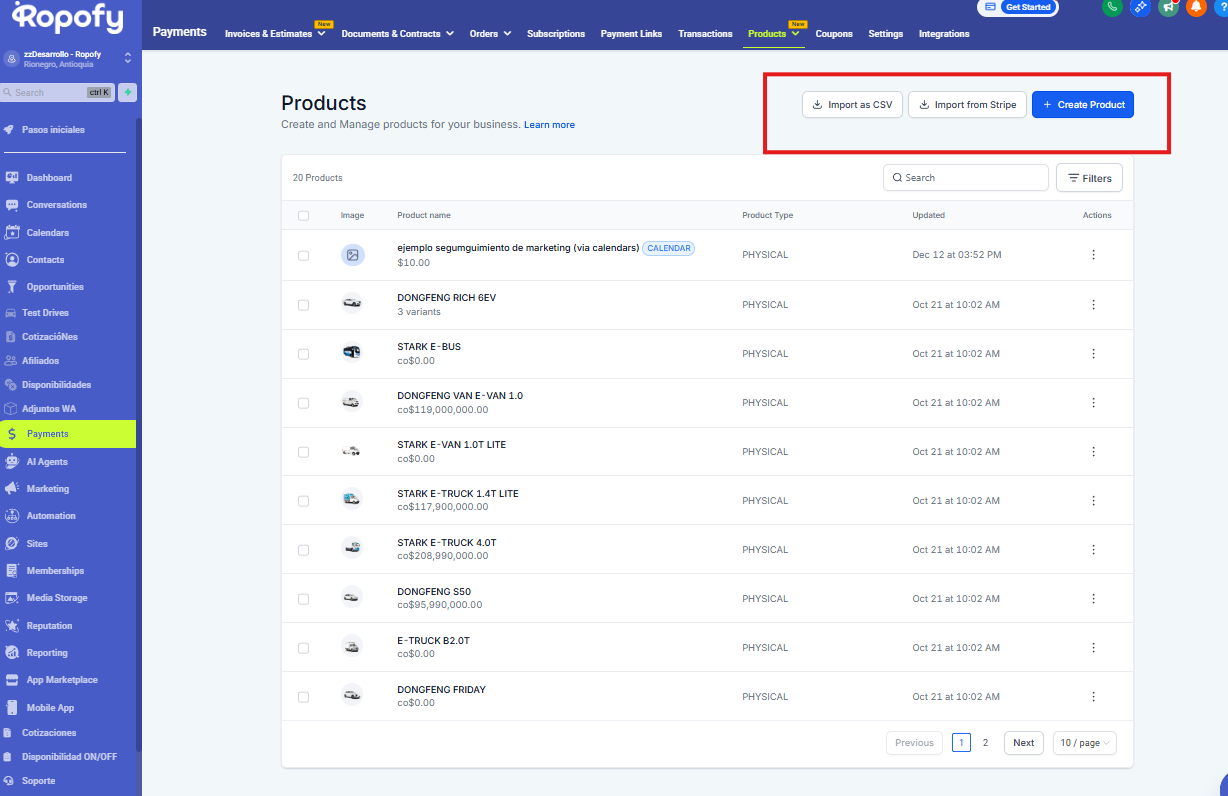1228x796 pixels.
Task: Click the megaphone announcements icon in header
Action: pyautogui.click(x=1168, y=7)
